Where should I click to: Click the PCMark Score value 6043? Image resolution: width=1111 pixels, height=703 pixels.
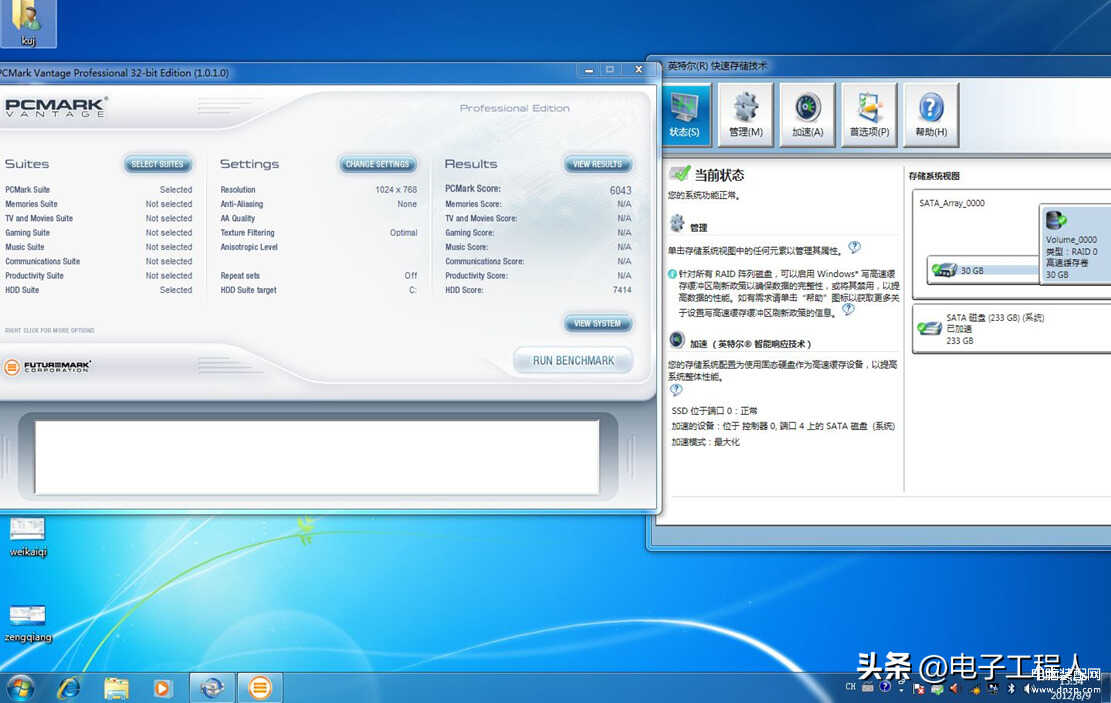click(620, 190)
